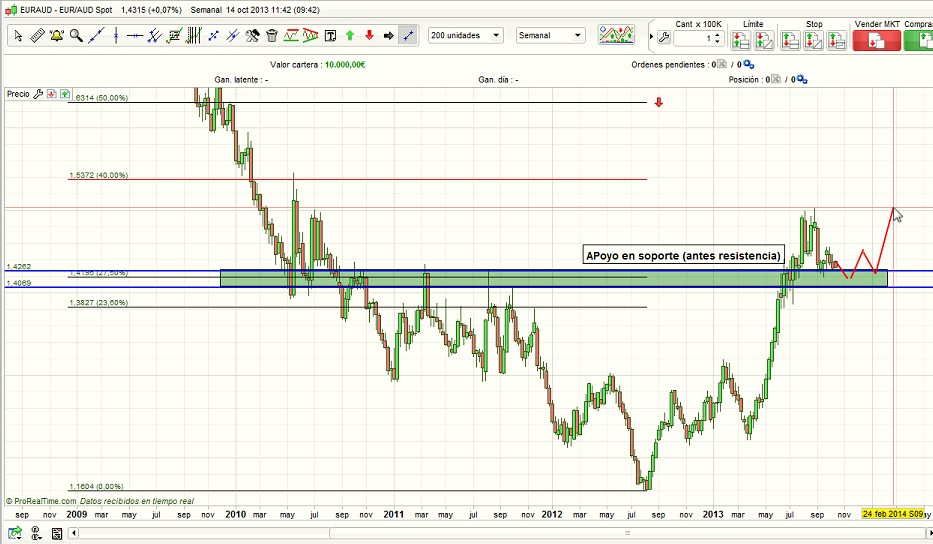Image resolution: width=933 pixels, height=544 pixels.
Task: Click the '1,3827 (23,60%)' Fibonacci label
Action: pos(98,302)
